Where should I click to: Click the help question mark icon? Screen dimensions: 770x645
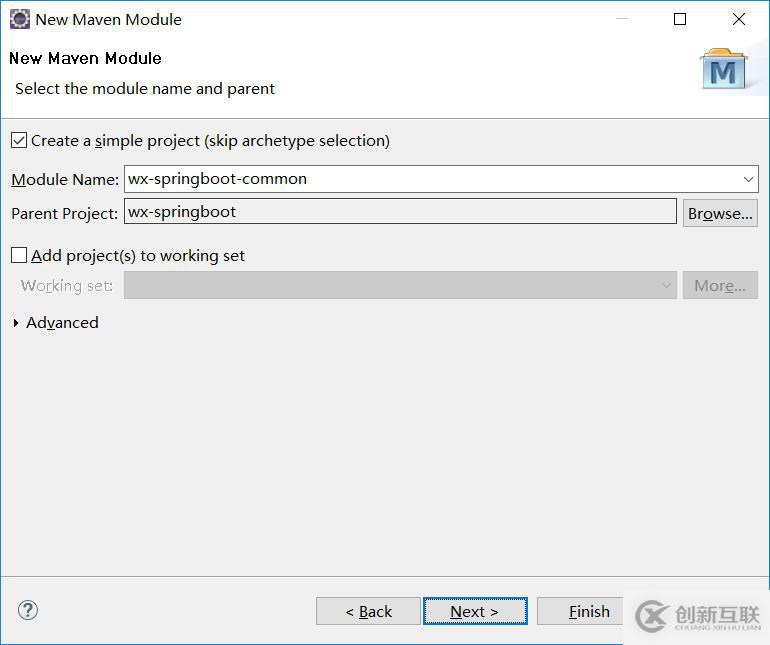pos(28,611)
